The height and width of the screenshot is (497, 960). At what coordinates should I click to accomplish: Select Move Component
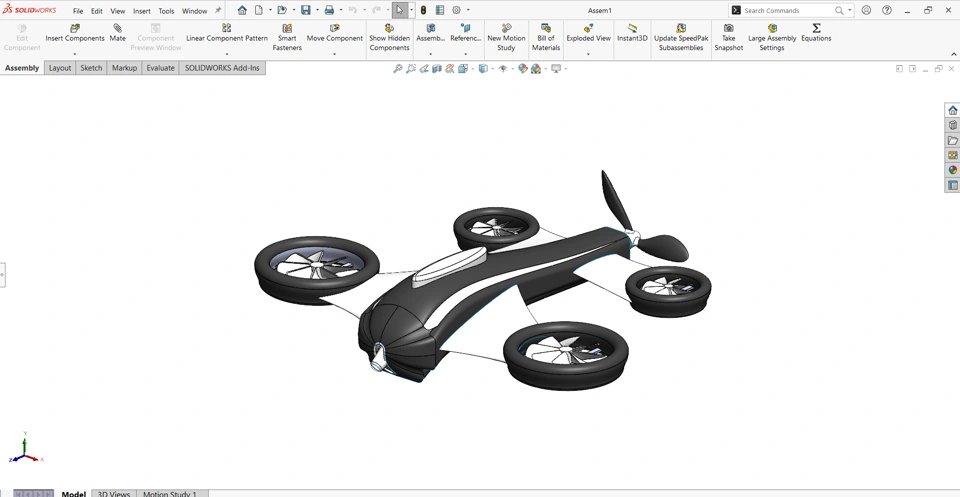coord(334,33)
